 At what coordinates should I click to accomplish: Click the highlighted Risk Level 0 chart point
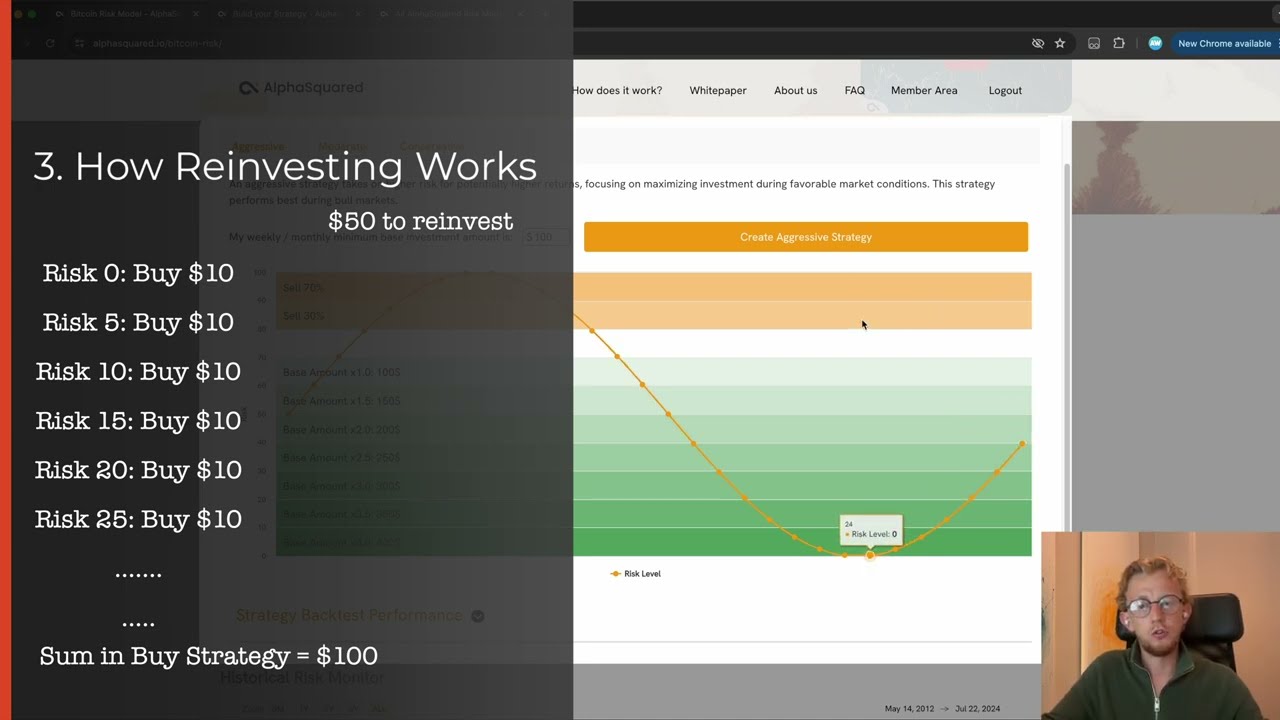(870, 555)
